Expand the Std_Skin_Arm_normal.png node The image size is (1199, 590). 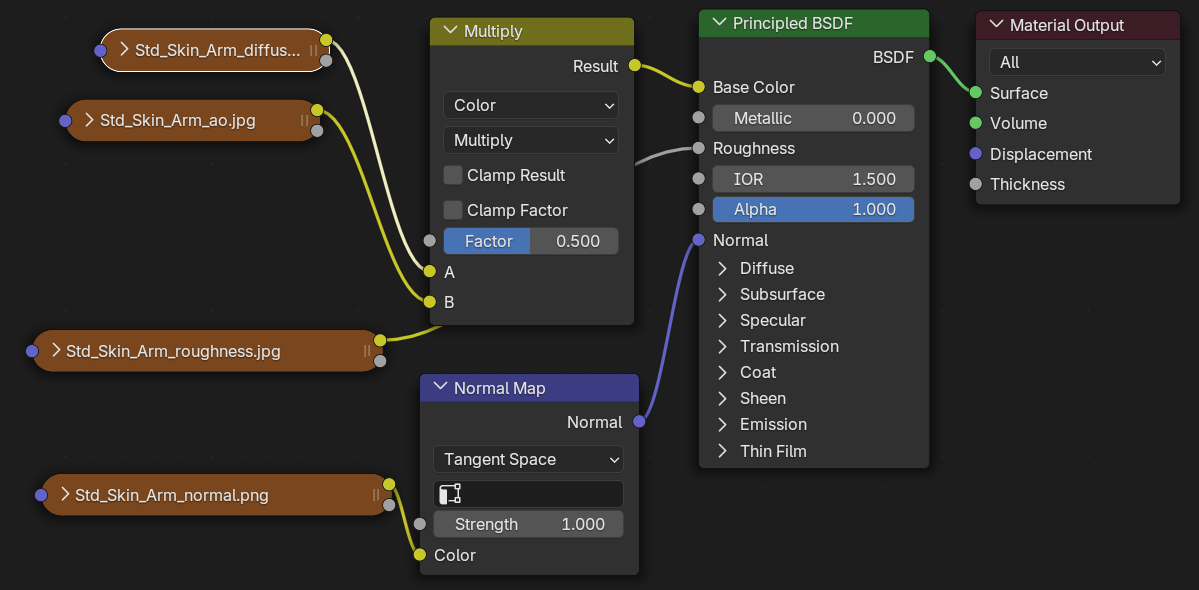[x=64, y=494]
